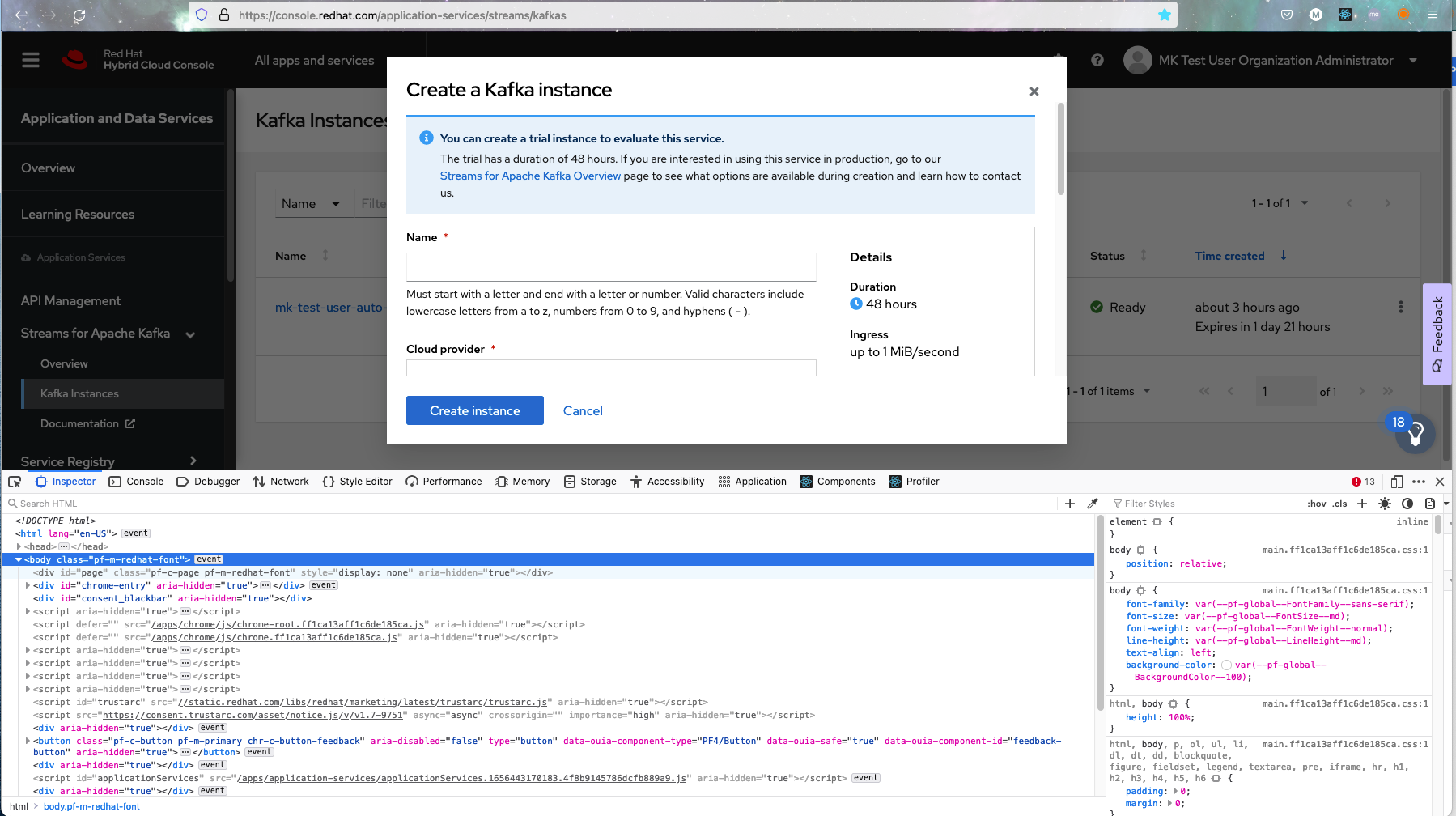The width and height of the screenshot is (1456, 816).
Task: Switch to the Debugger tab
Action: [208, 482]
